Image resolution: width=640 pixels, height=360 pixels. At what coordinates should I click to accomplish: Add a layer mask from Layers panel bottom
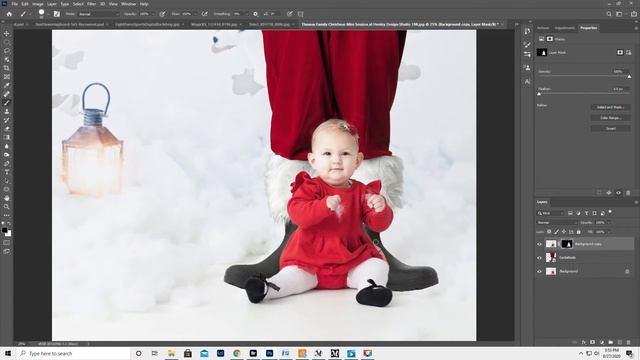click(x=593, y=342)
